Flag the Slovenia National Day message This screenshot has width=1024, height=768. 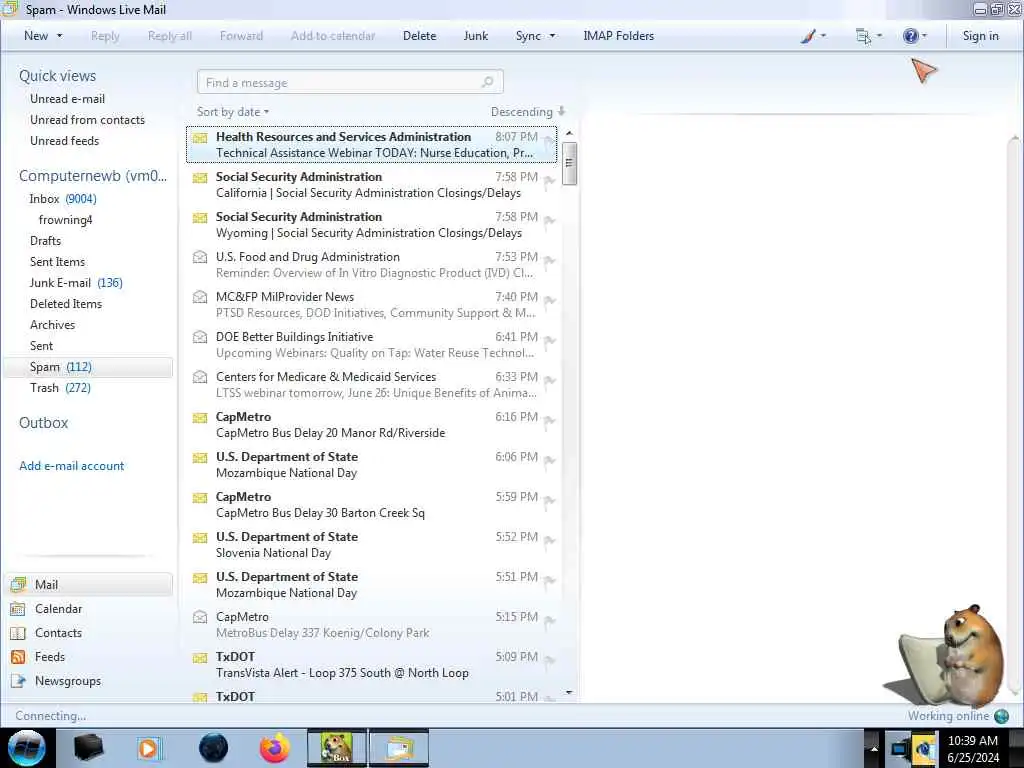point(549,541)
